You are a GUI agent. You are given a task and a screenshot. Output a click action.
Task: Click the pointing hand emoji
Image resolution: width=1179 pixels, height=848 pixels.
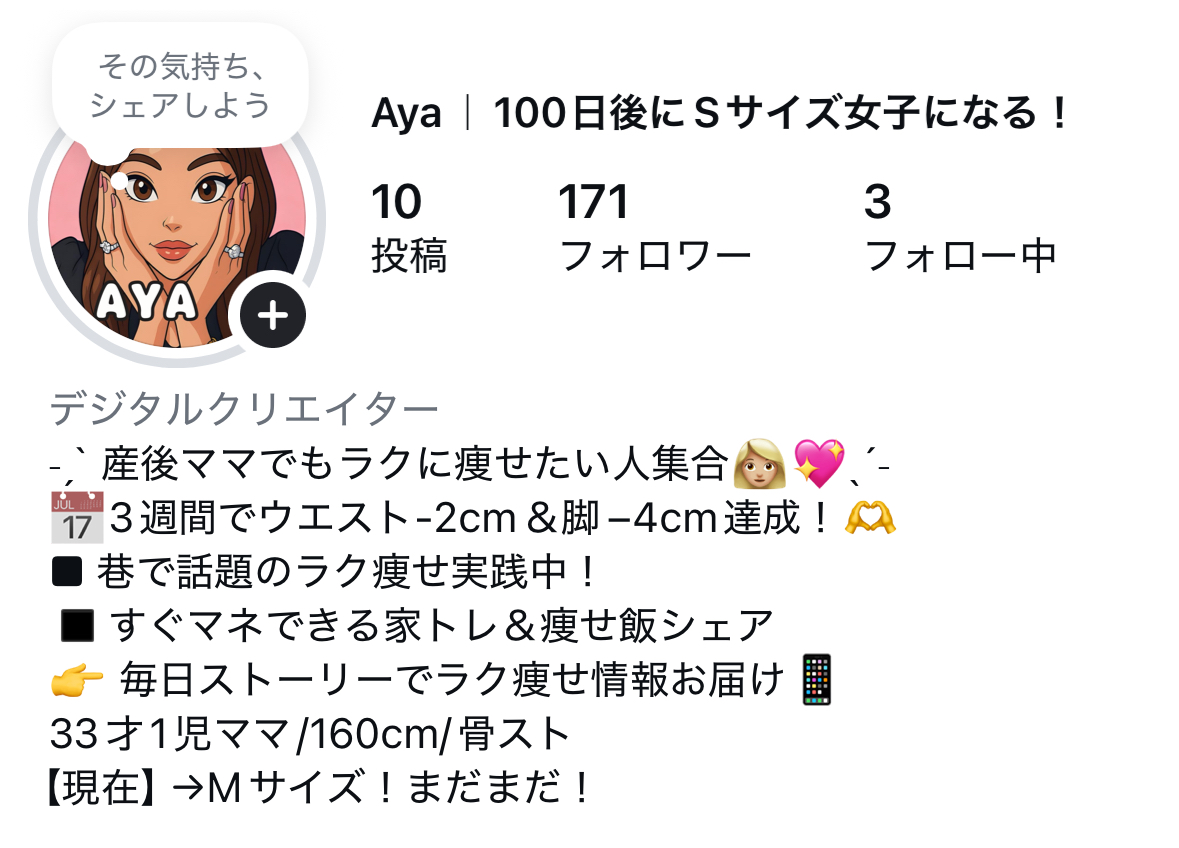77,680
